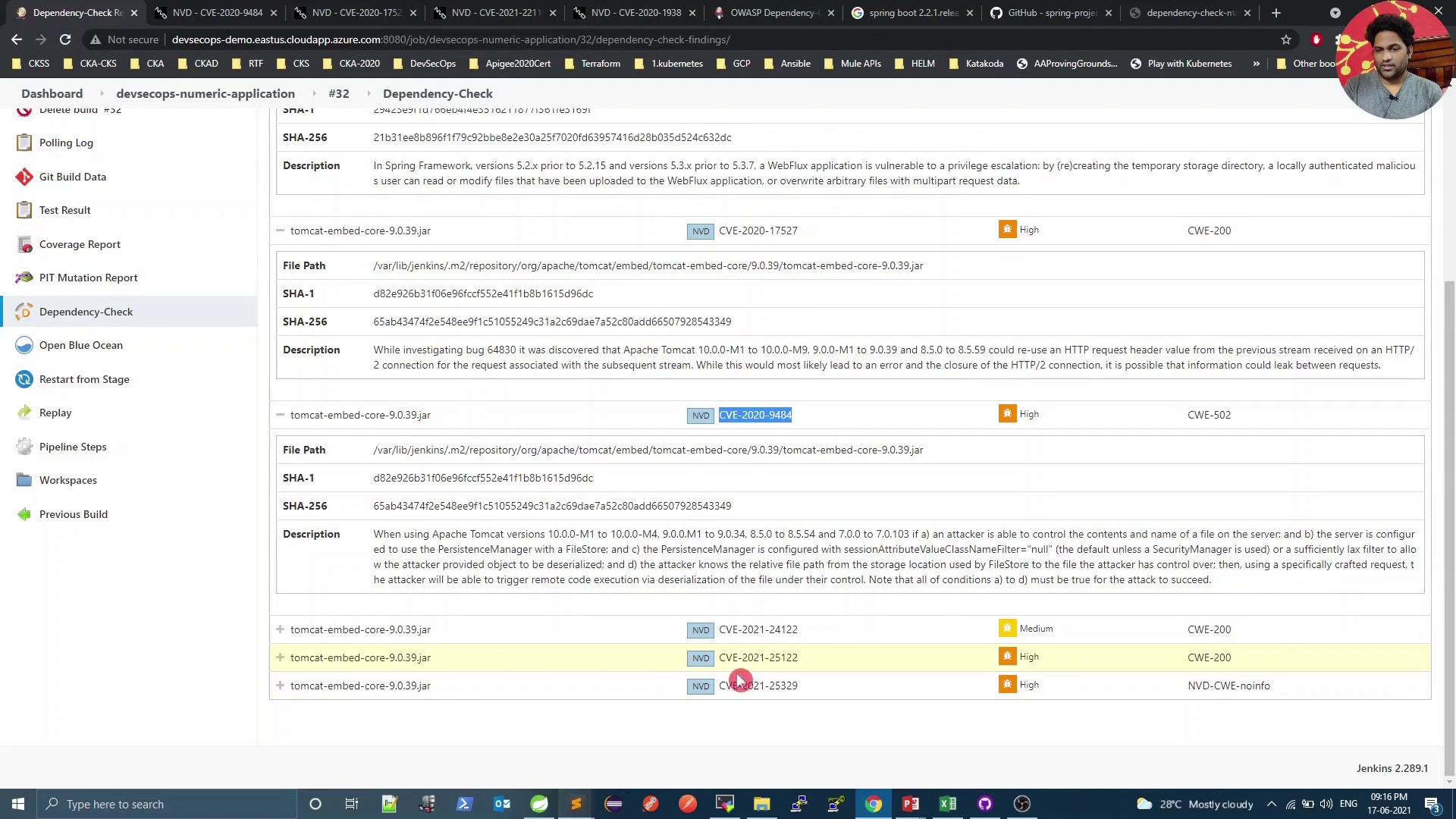This screenshot has width=1456, height=819.
Task: Click the Previous Build arrow icon
Action: pos(24,514)
